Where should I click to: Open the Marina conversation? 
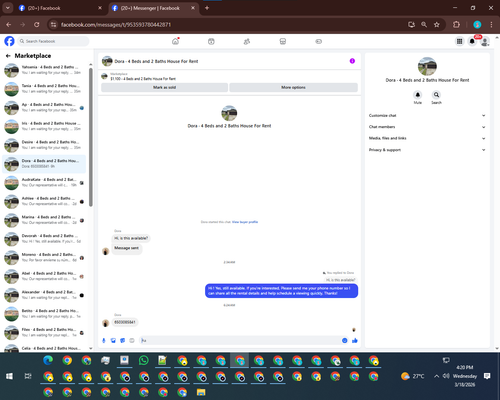point(44,220)
